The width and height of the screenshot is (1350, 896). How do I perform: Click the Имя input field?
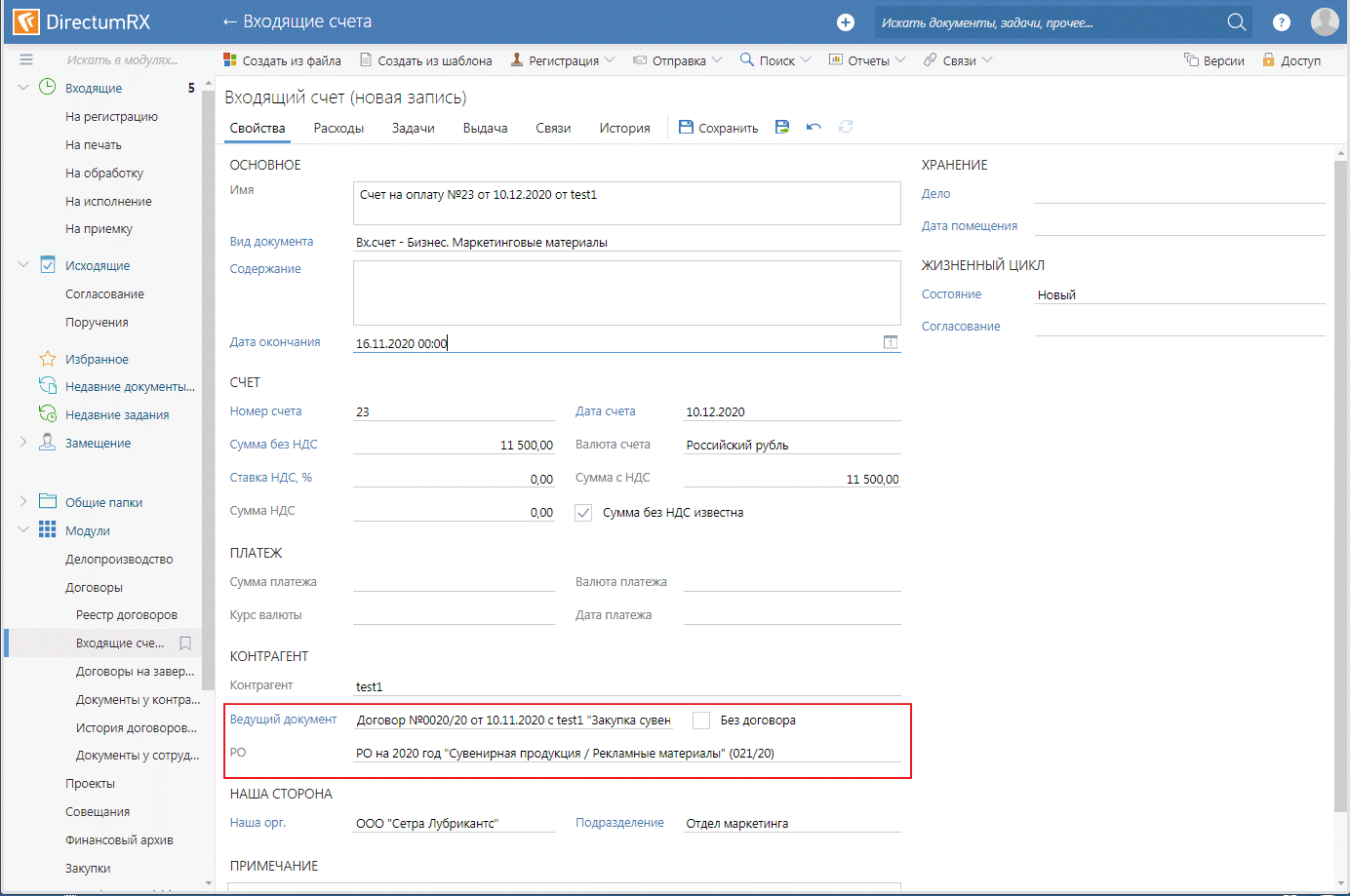click(626, 203)
